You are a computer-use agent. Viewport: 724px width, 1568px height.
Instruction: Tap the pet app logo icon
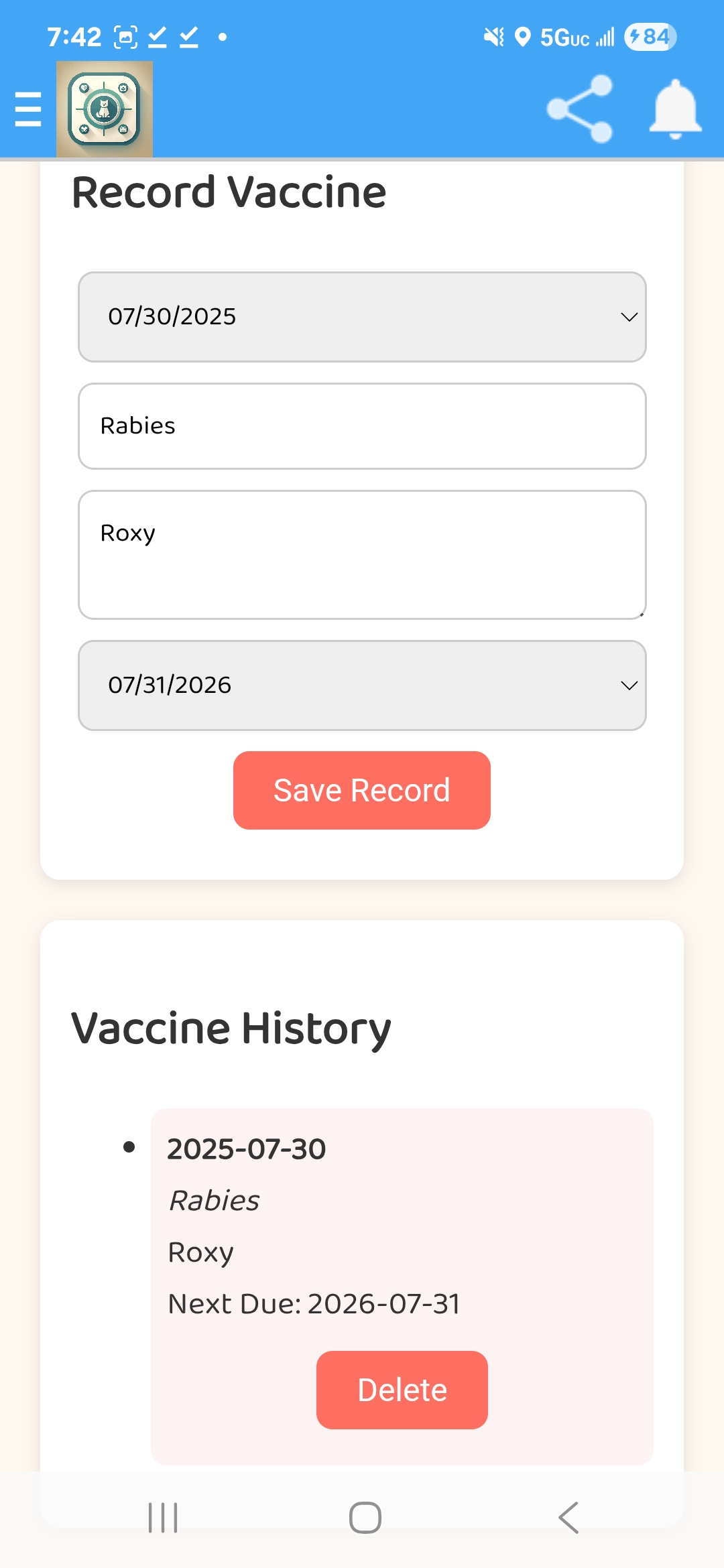[105, 109]
